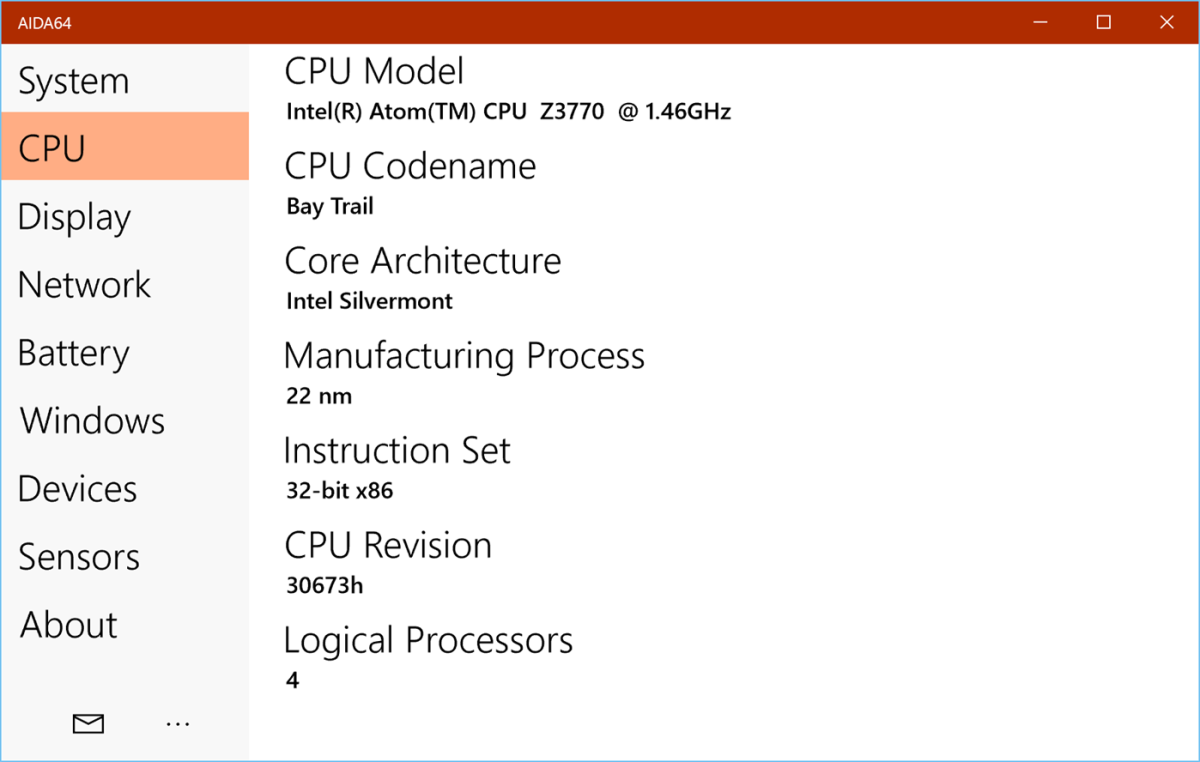Click the Bay Trail codename value
This screenshot has height=762, width=1200.
pyautogui.click(x=330, y=207)
